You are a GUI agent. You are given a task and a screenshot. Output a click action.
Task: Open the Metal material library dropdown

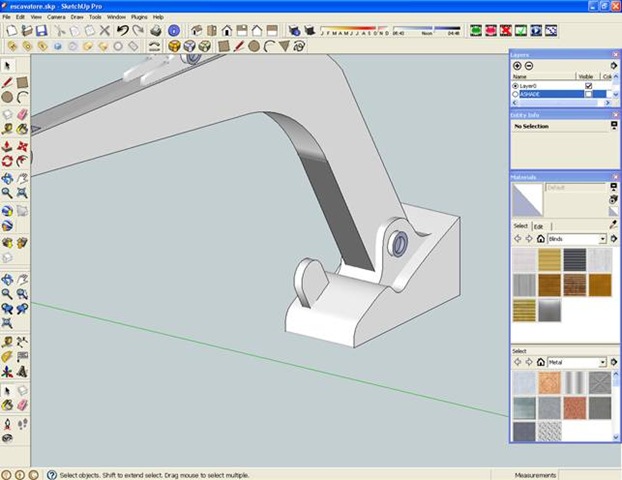[x=603, y=361]
